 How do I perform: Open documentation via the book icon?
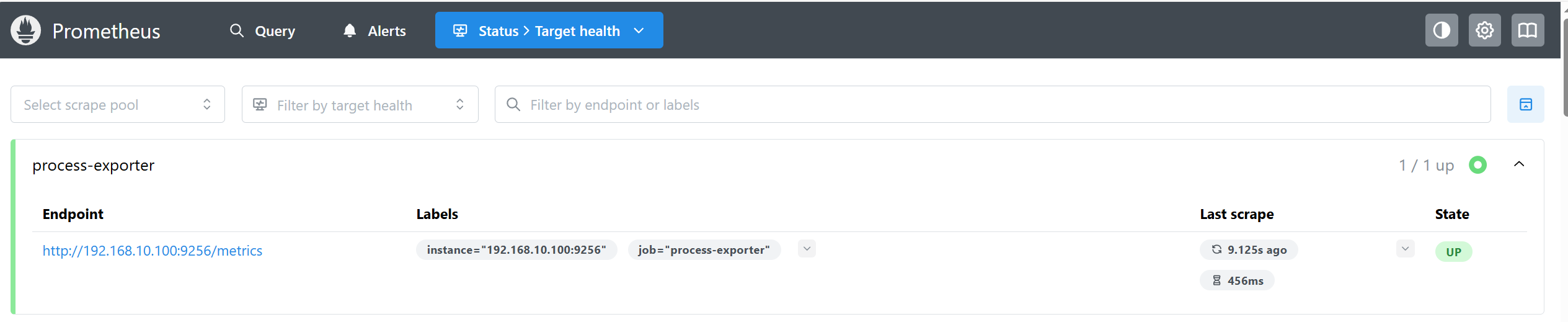coord(1527,30)
